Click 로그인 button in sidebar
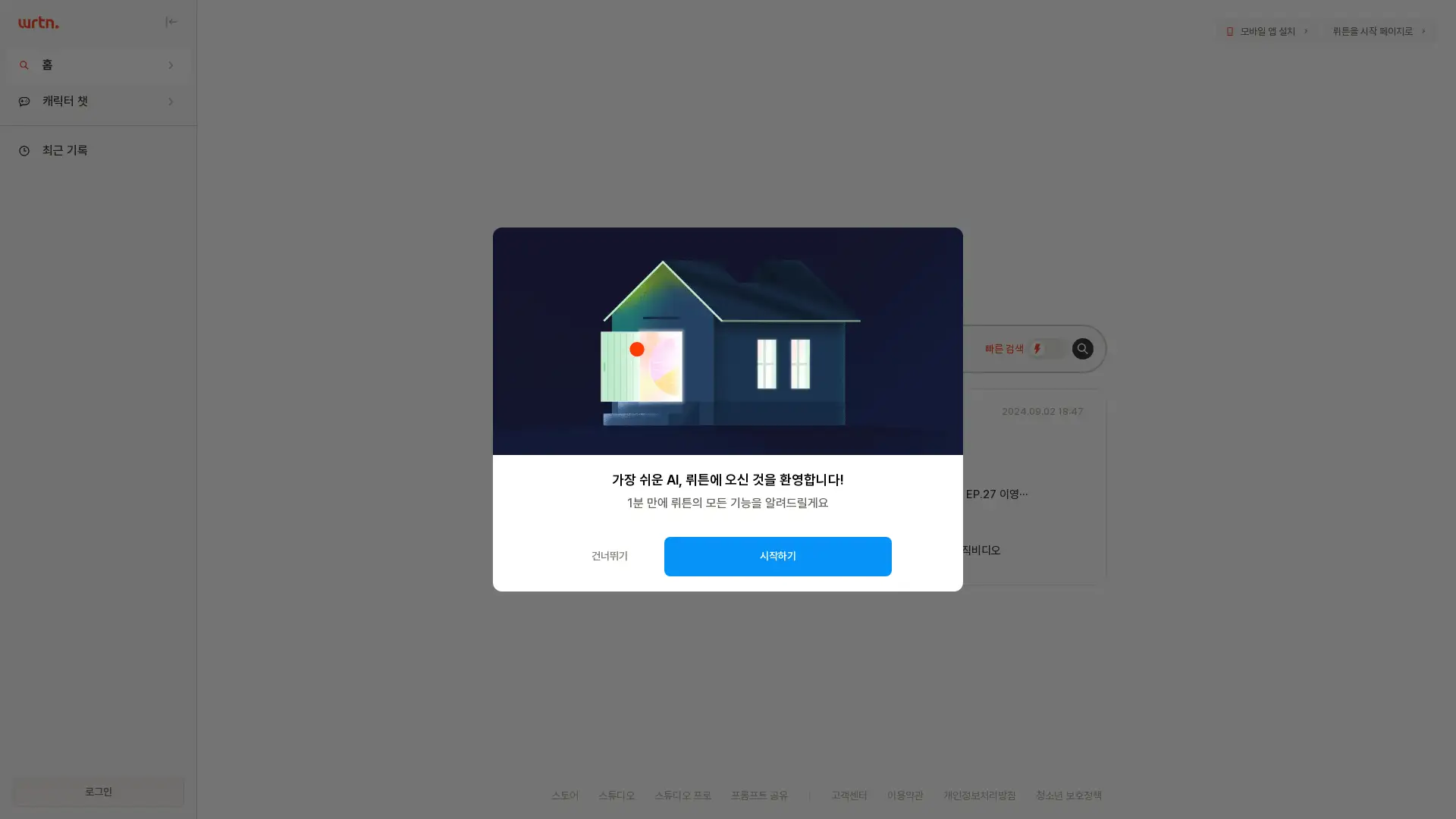 98,792
